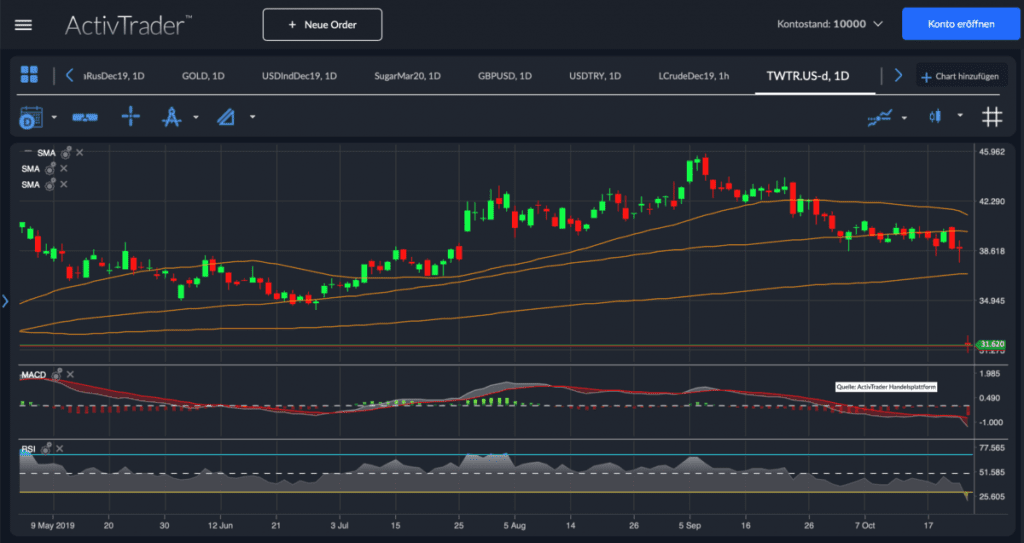The height and width of the screenshot is (543, 1024).
Task: Click the Konto eröffnen button
Action: pos(961,24)
